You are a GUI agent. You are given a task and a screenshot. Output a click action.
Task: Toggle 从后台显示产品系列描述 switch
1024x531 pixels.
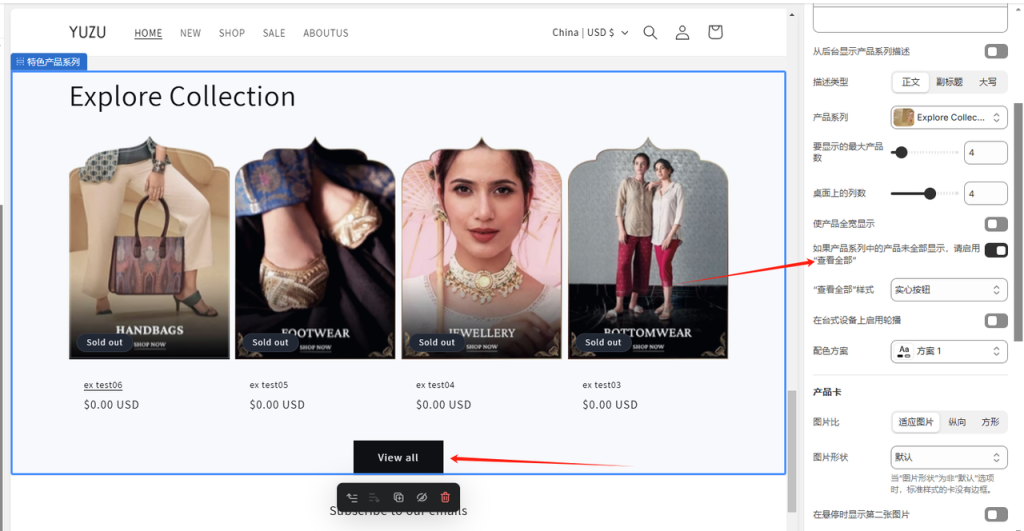pos(995,51)
